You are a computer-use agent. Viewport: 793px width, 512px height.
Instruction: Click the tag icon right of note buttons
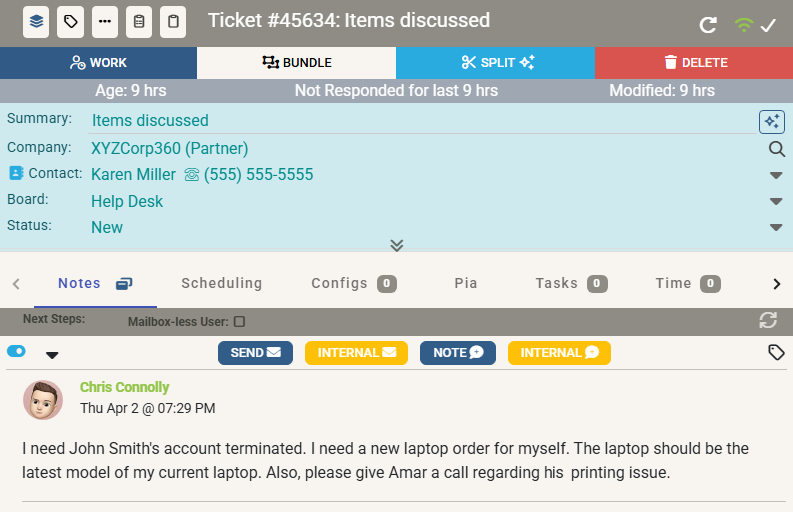(x=776, y=352)
